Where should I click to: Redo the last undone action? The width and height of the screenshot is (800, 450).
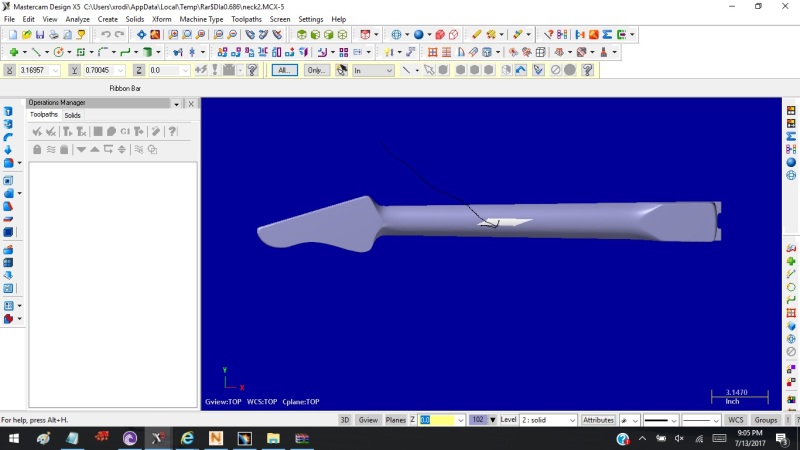coord(119,35)
